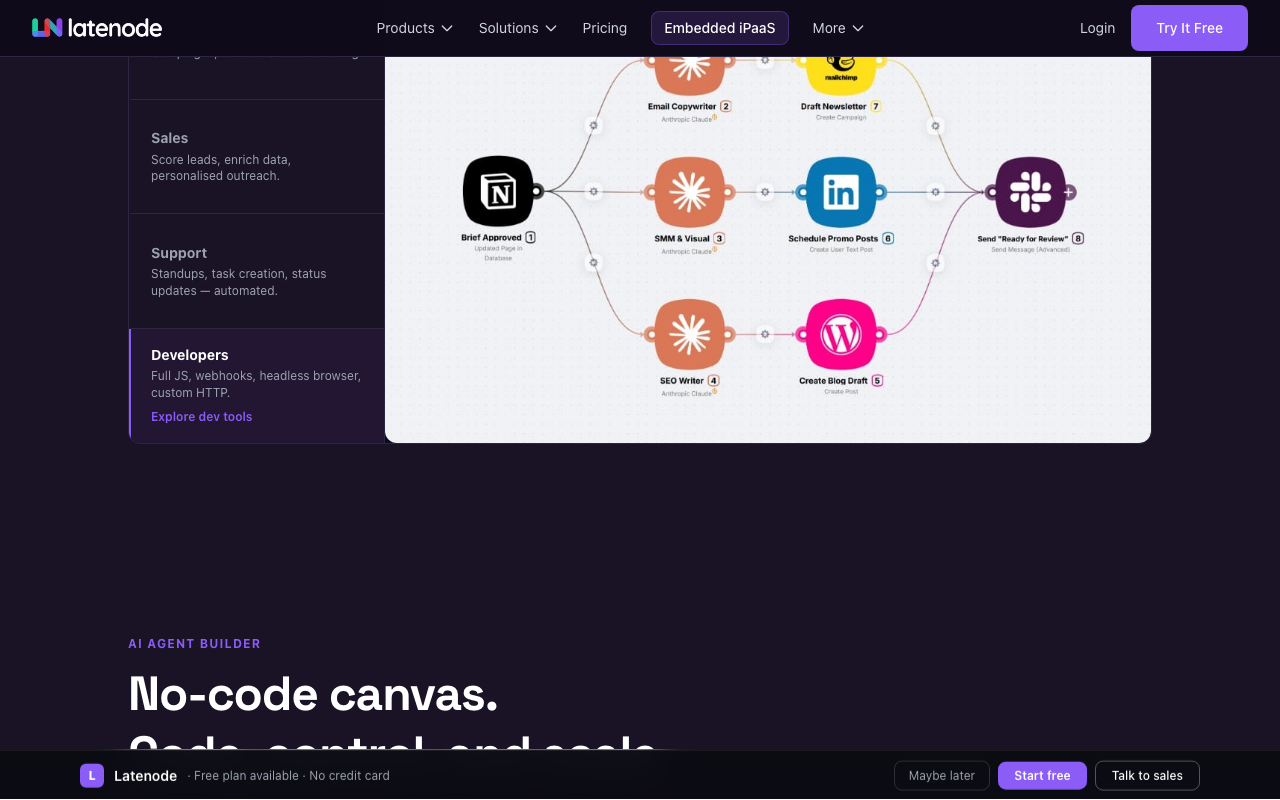
Task: Click the 'Send Ready for Review' label
Action: (1024, 239)
